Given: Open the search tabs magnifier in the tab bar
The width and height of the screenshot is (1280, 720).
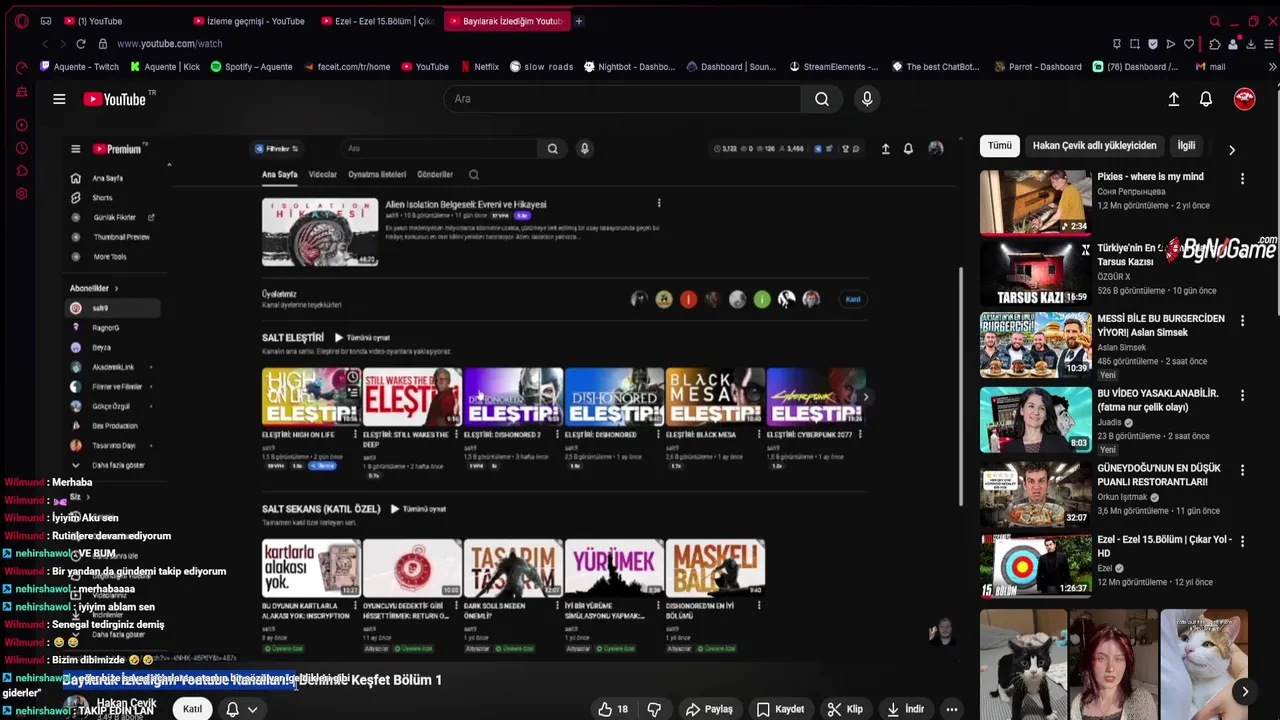Looking at the screenshot, I should pyautogui.click(x=1215, y=21).
